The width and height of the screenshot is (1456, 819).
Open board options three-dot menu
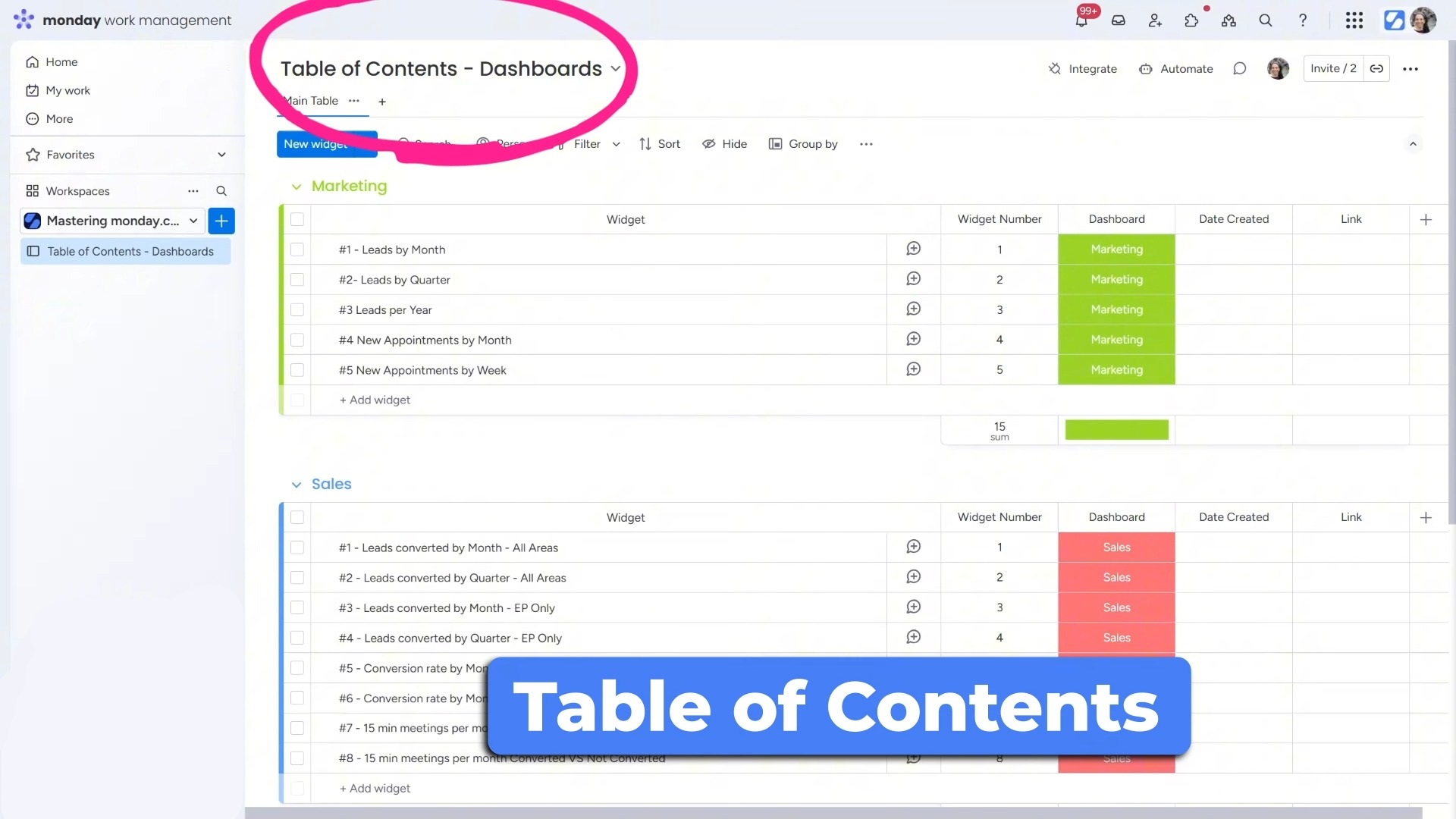coord(1410,69)
